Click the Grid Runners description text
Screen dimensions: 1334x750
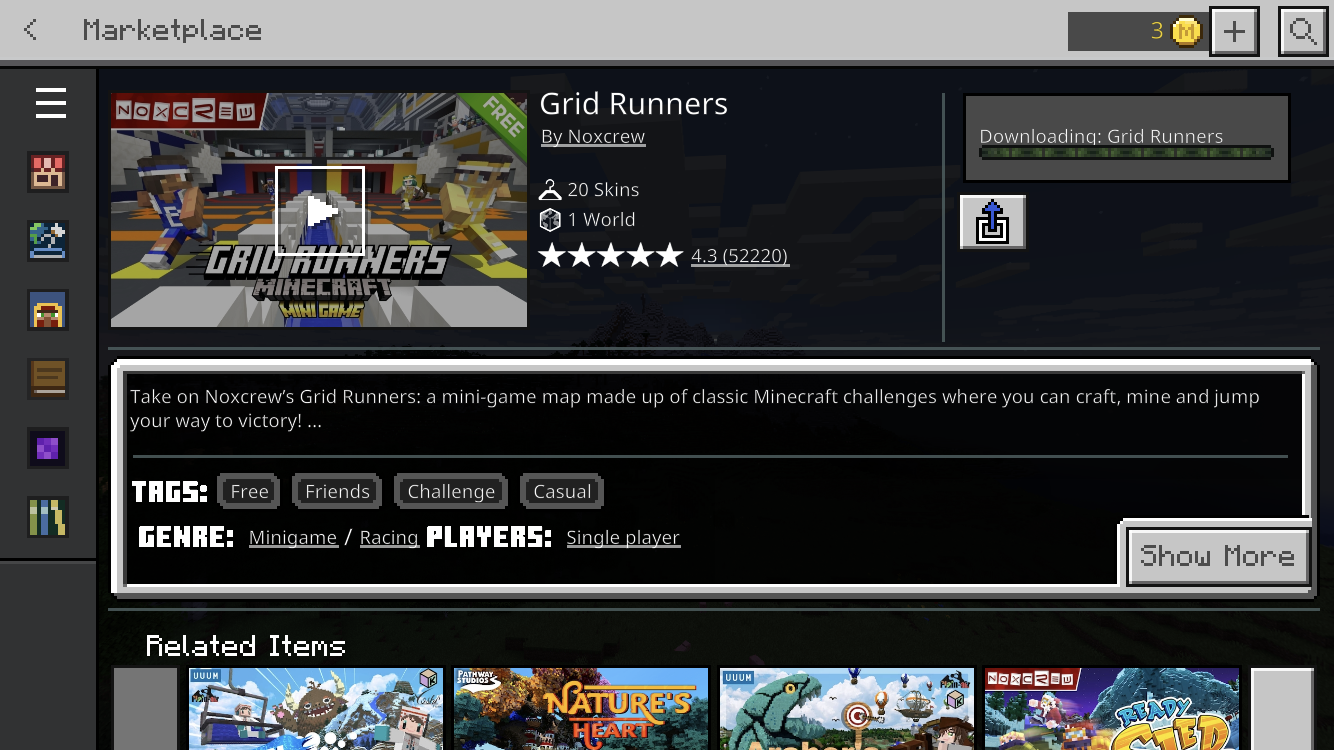(695, 408)
